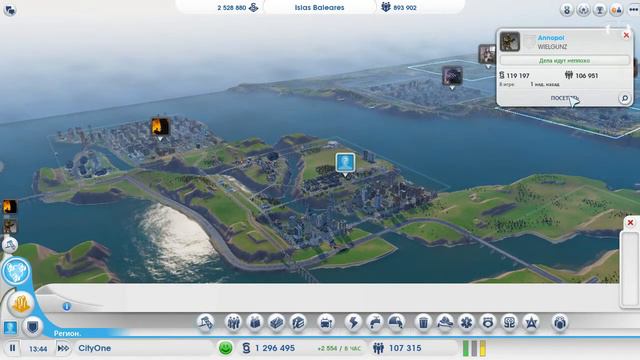Click the city population value 107 315

405,348
